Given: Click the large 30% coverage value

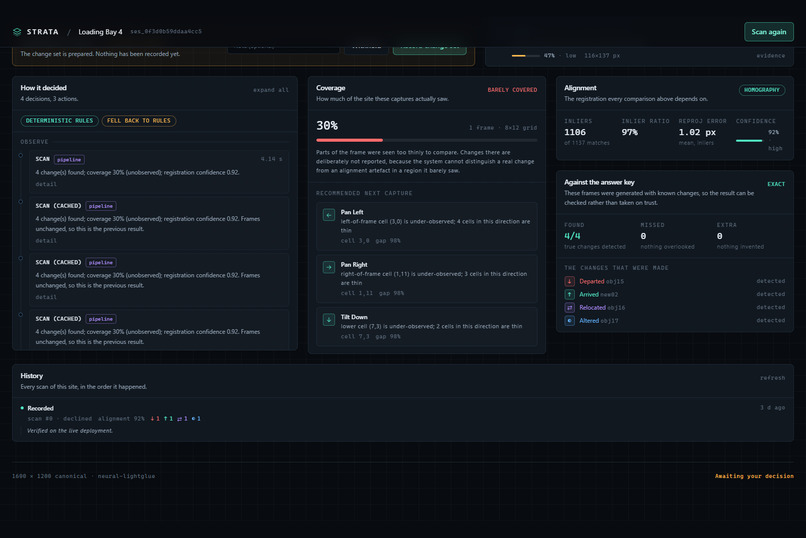Looking at the screenshot, I should (327, 125).
